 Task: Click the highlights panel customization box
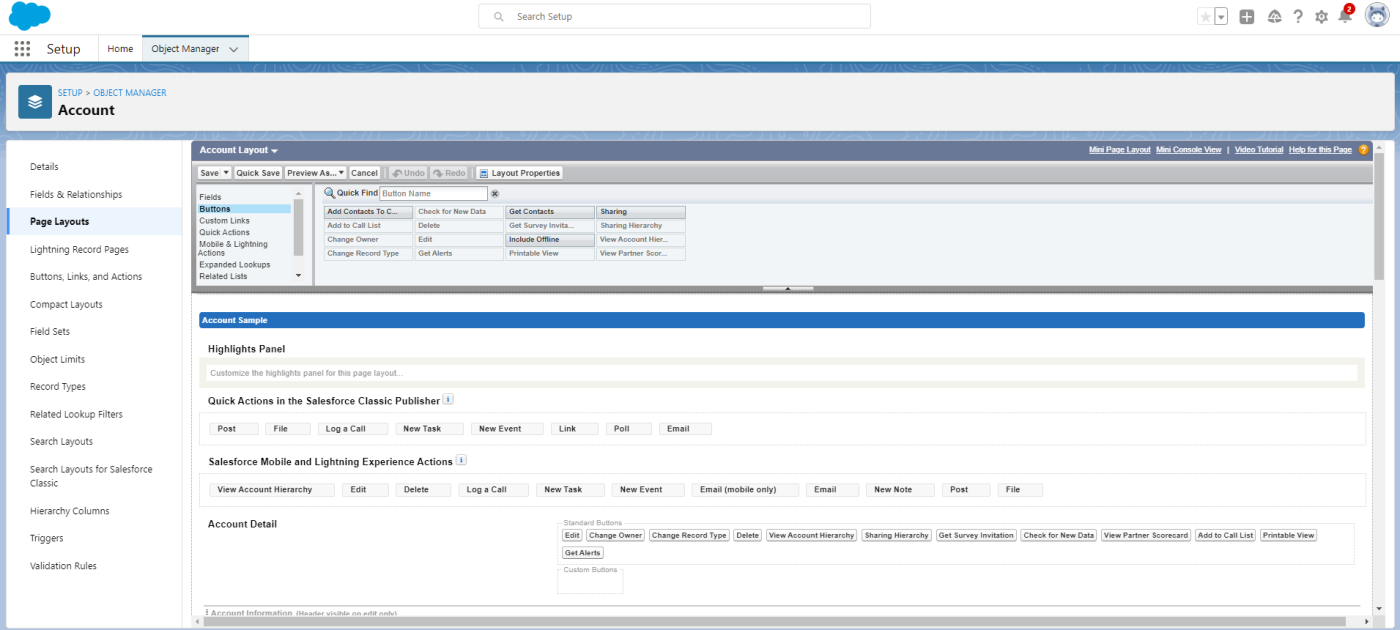click(780, 373)
